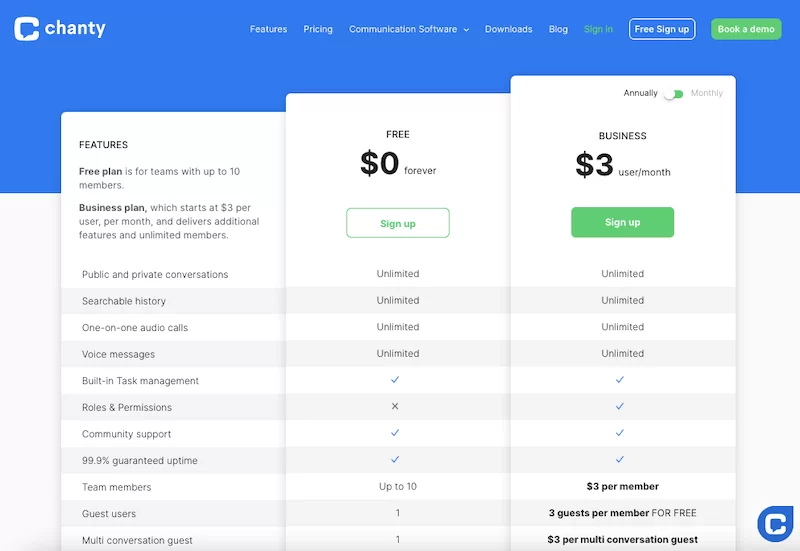Click '$3 per member' Business value

point(622,486)
